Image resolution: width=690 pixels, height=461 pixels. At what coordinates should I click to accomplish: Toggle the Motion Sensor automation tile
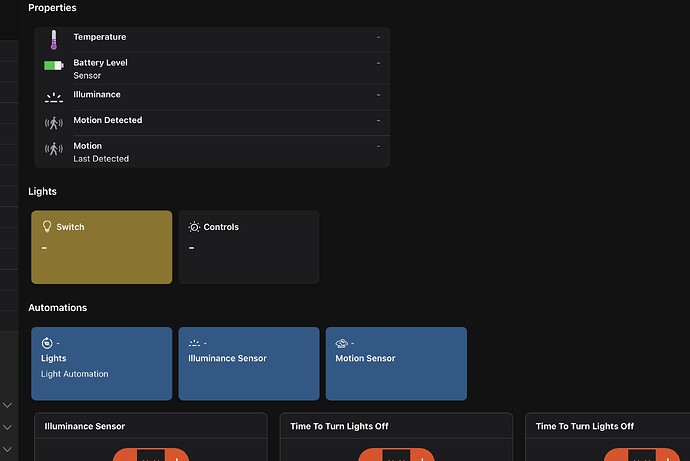(396, 363)
